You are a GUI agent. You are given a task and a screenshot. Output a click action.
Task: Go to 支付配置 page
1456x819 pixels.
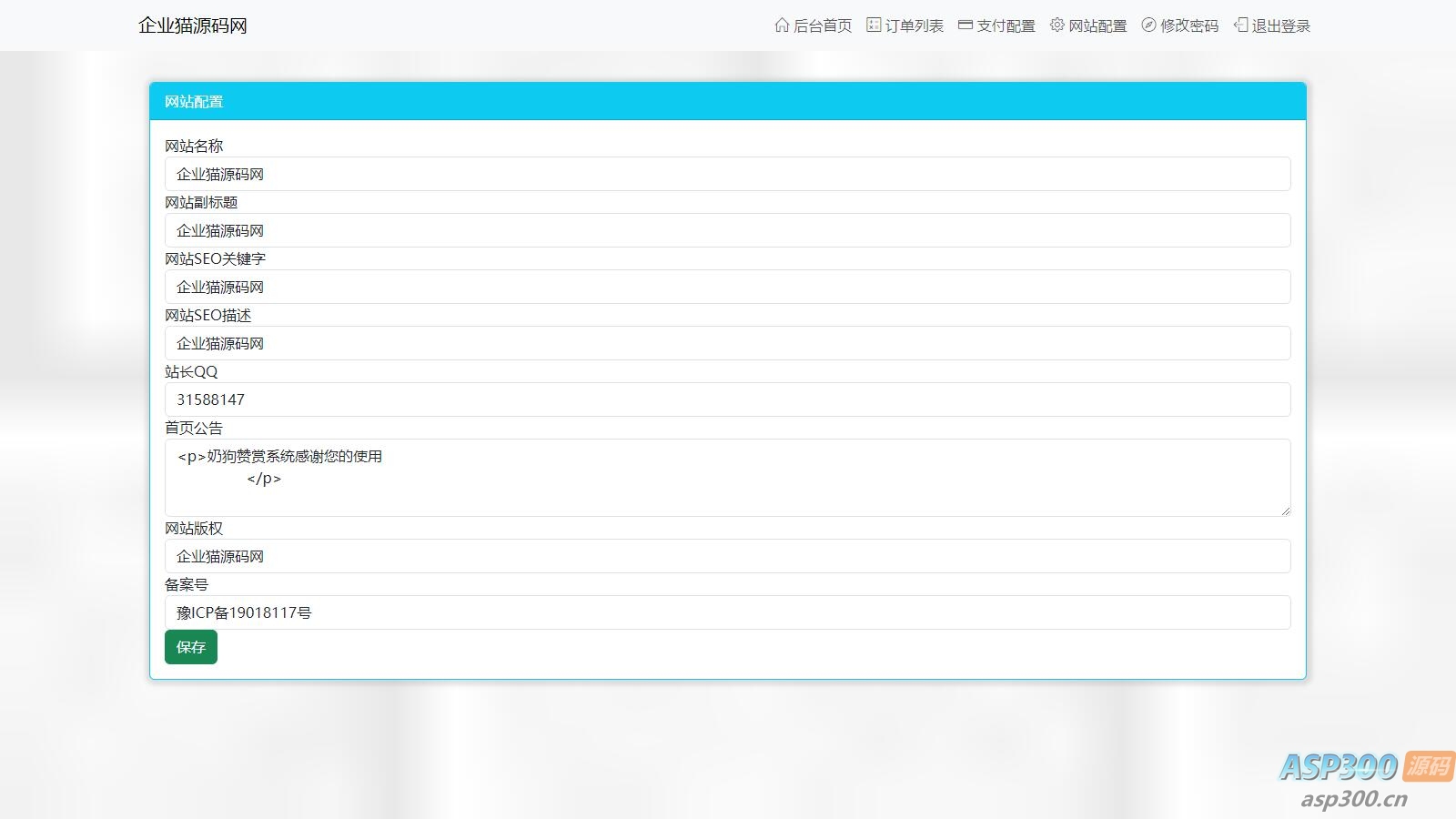click(x=1006, y=26)
